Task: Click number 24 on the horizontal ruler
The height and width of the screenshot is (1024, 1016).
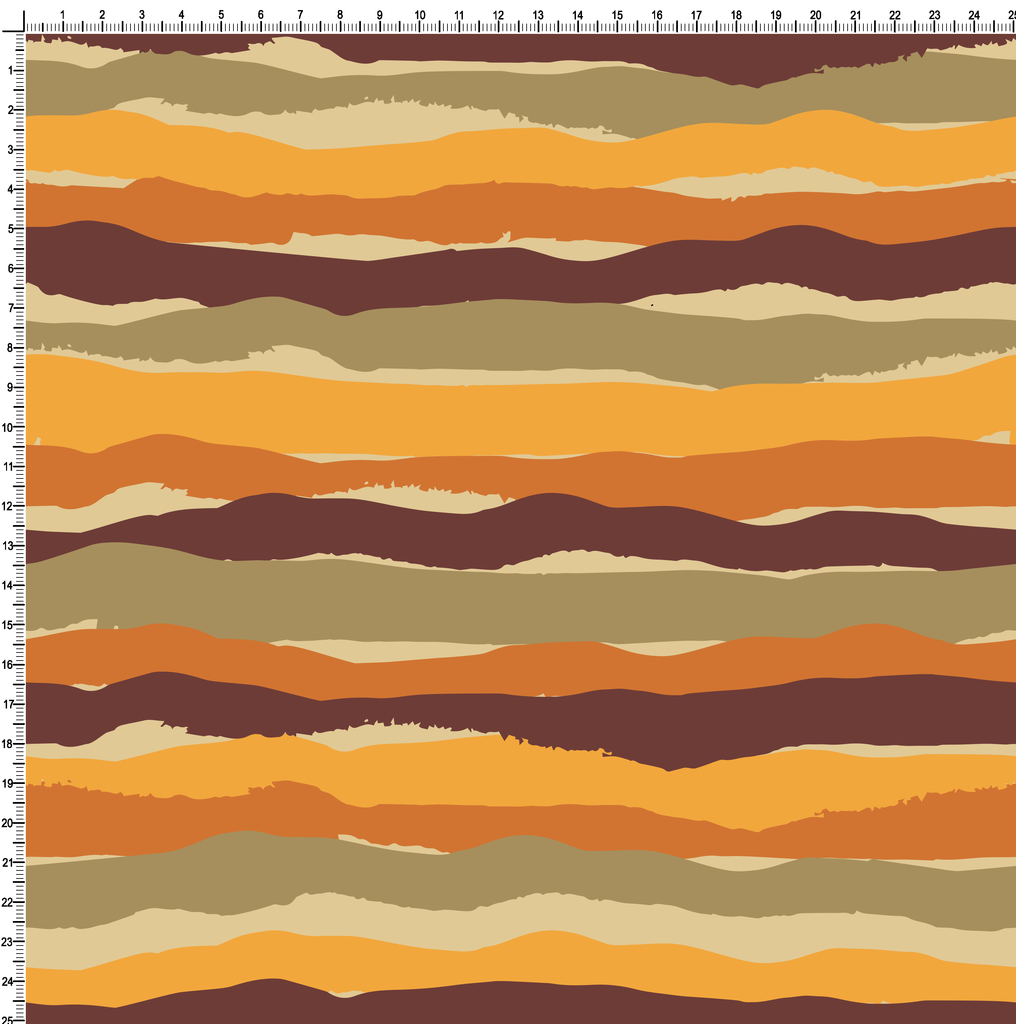Action: point(974,14)
